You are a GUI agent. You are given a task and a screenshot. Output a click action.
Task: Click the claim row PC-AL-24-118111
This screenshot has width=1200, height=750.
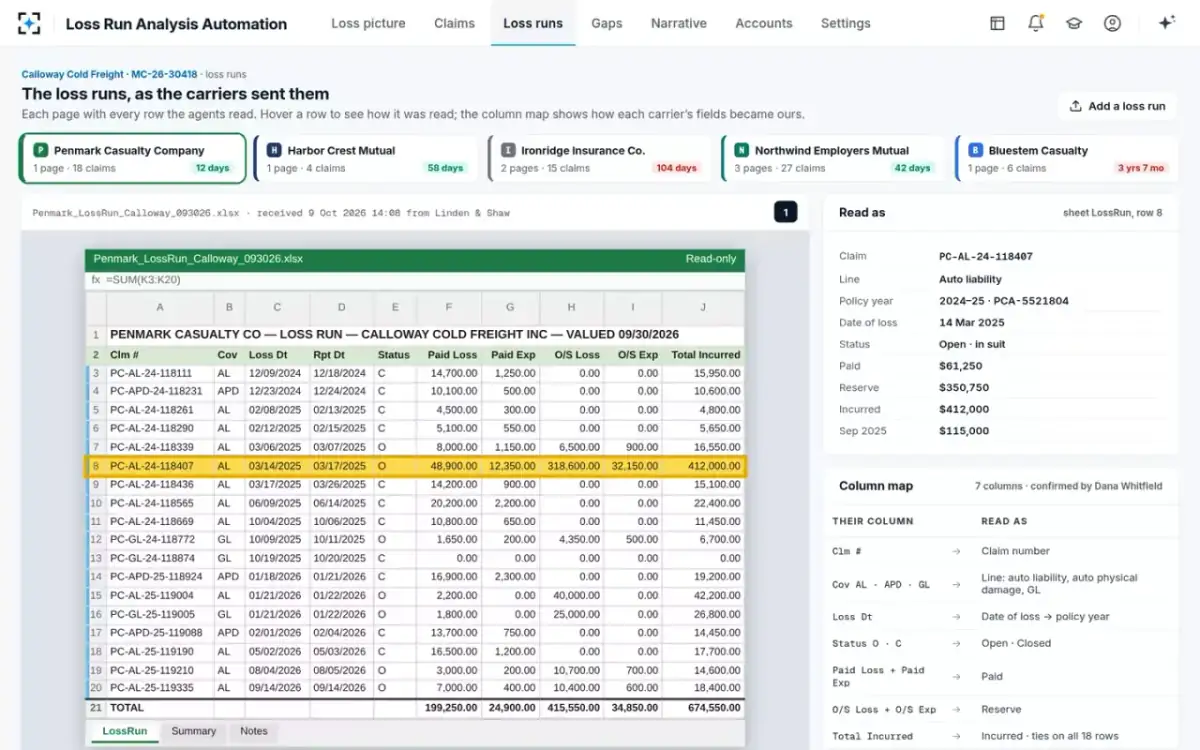pos(415,373)
